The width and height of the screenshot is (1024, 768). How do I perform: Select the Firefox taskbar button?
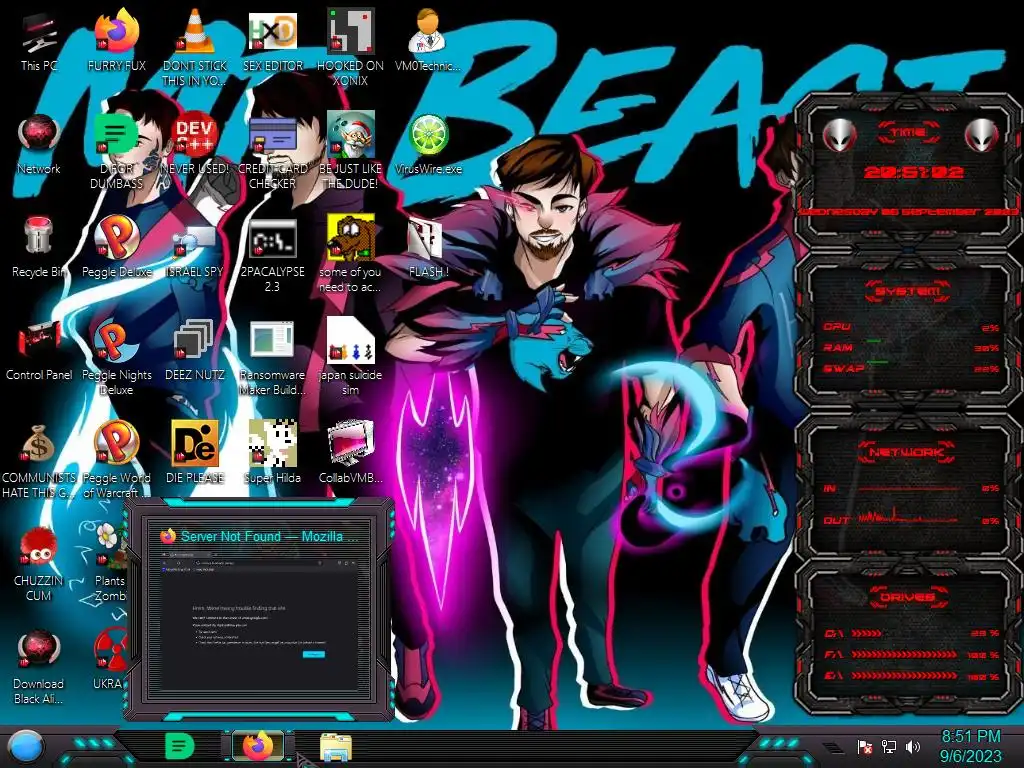tap(258, 746)
